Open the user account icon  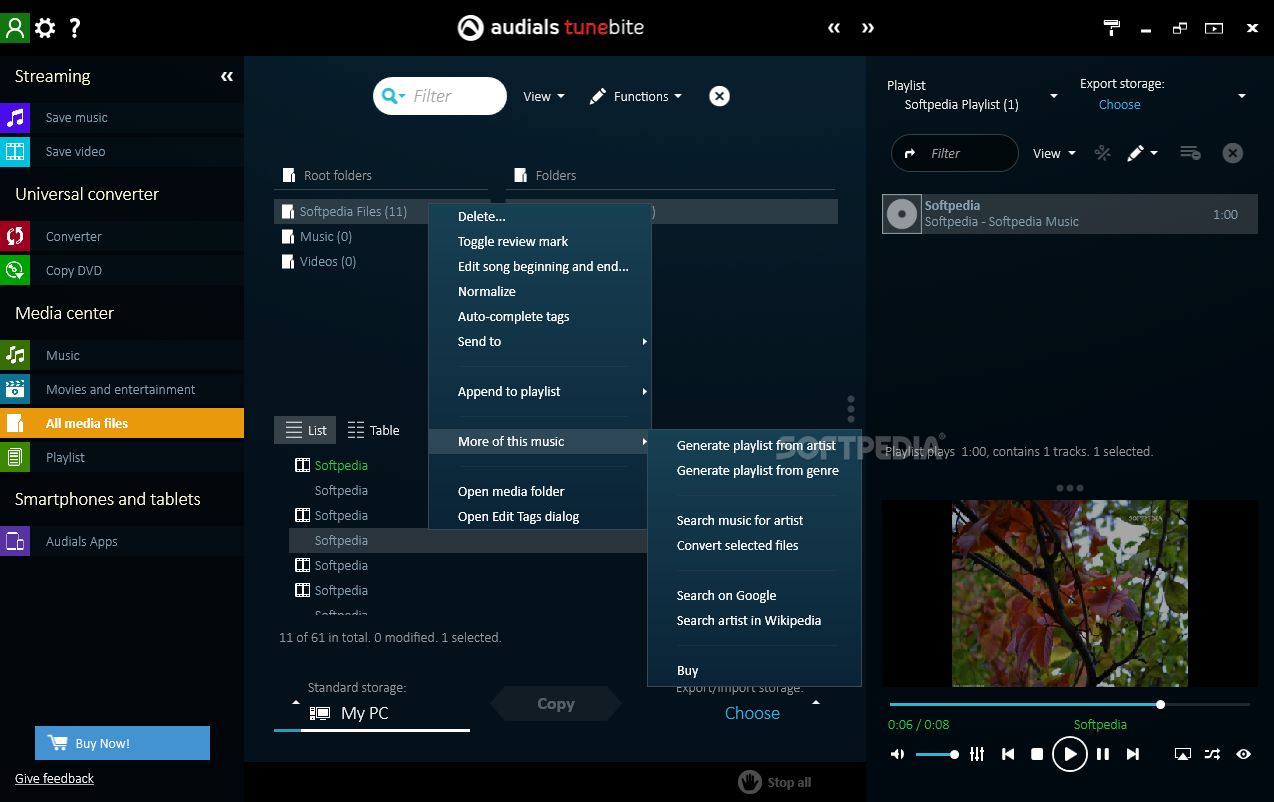tap(15, 27)
